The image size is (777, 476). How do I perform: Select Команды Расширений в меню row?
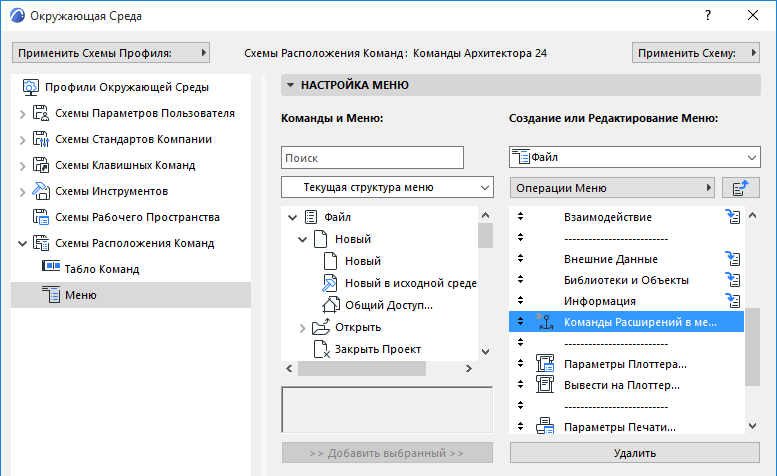pos(640,322)
